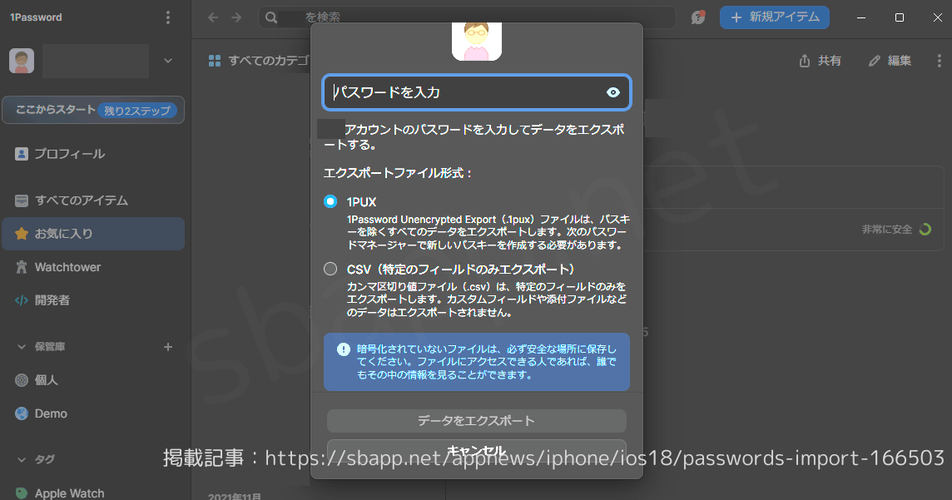
Task: Go back with the left arrow
Action: 212,18
